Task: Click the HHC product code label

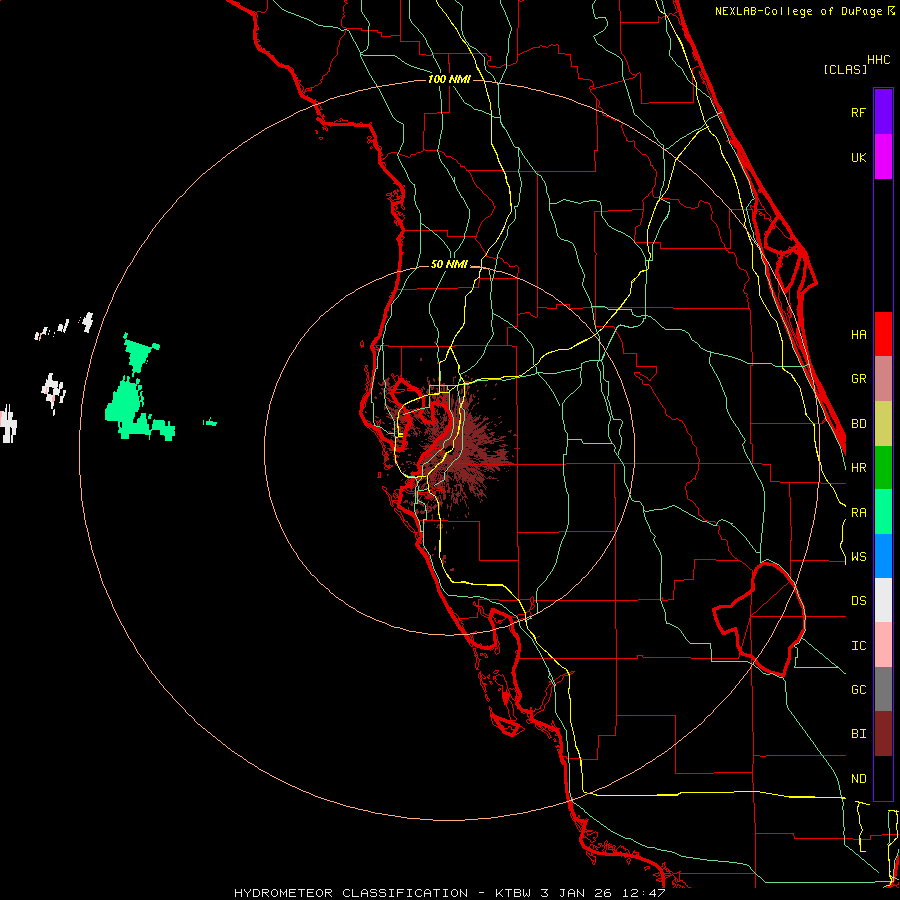Action: 879,60
